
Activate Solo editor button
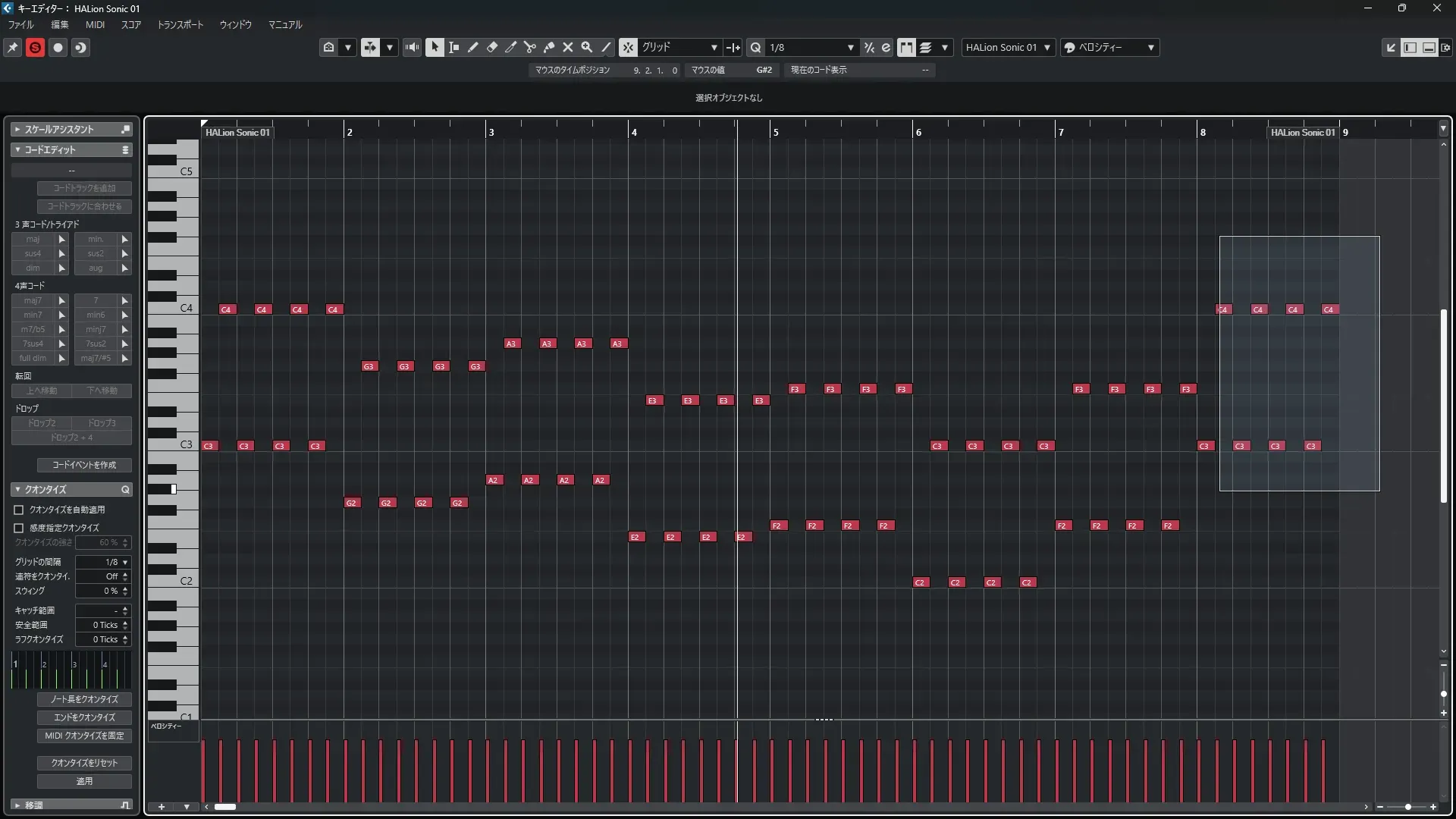[35, 47]
